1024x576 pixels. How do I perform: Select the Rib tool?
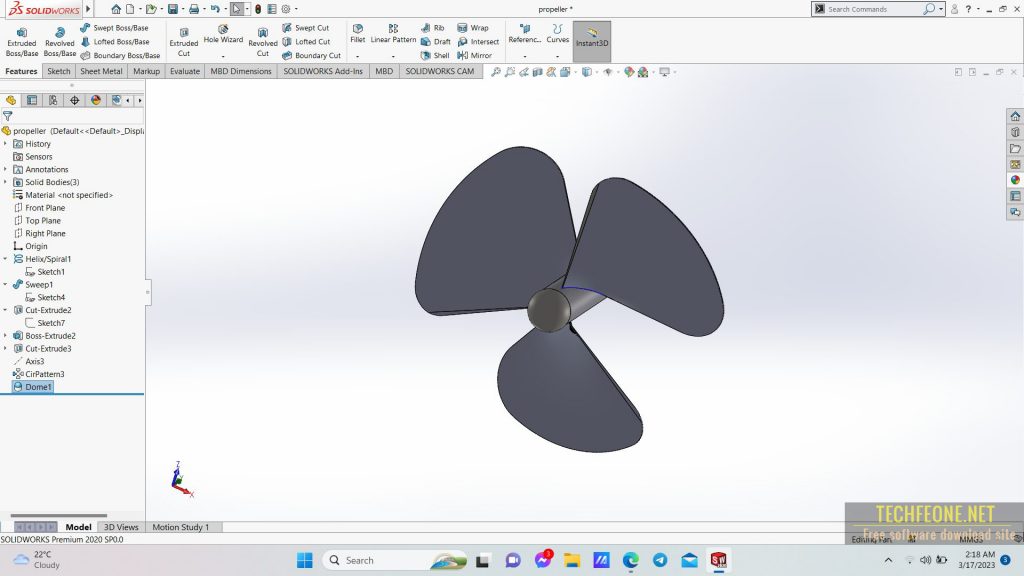click(x=432, y=28)
